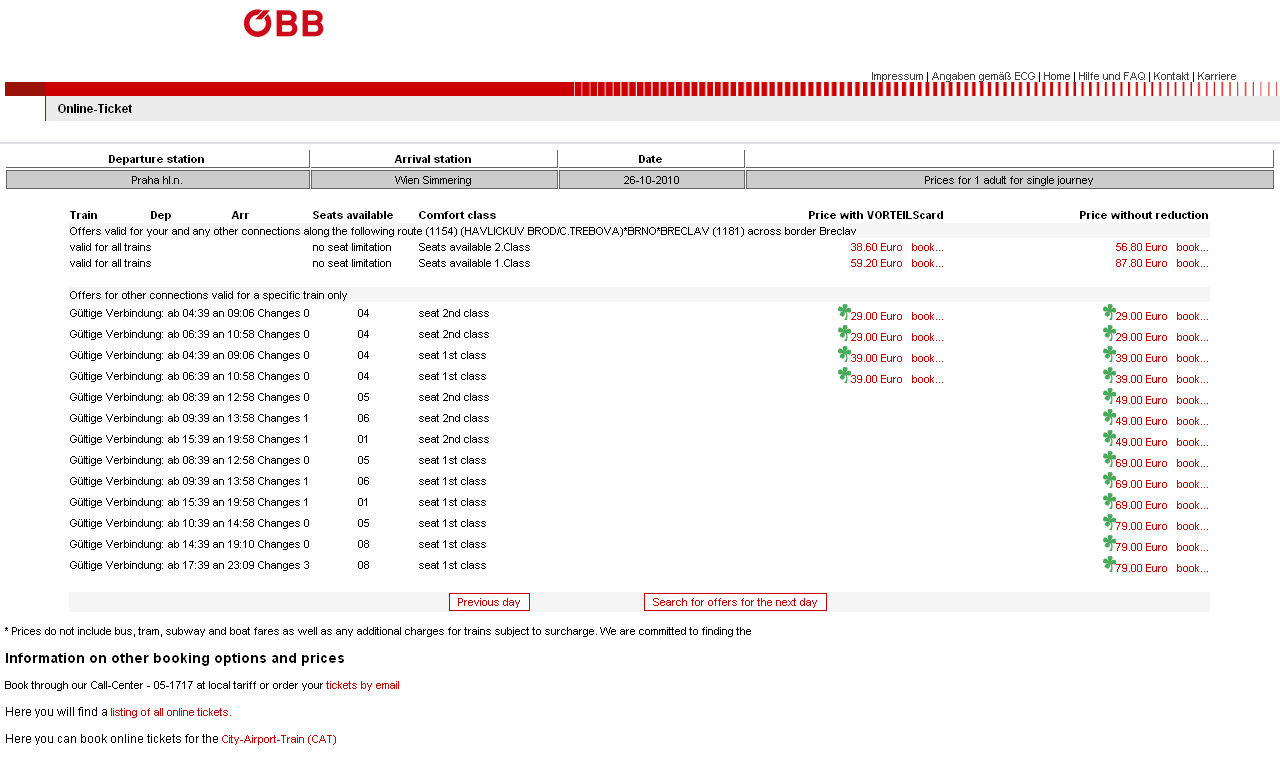Click 'Seats available 2.Class' text
This screenshot has width=1280, height=776.
coord(474,247)
